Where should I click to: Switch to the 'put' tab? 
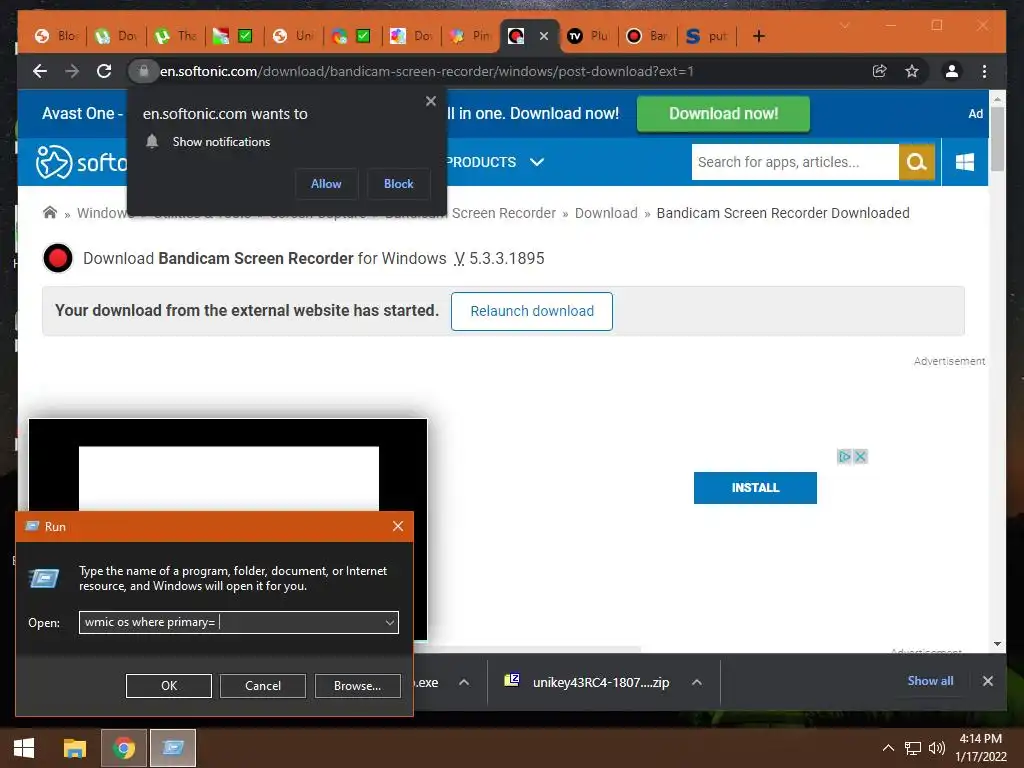click(x=707, y=36)
